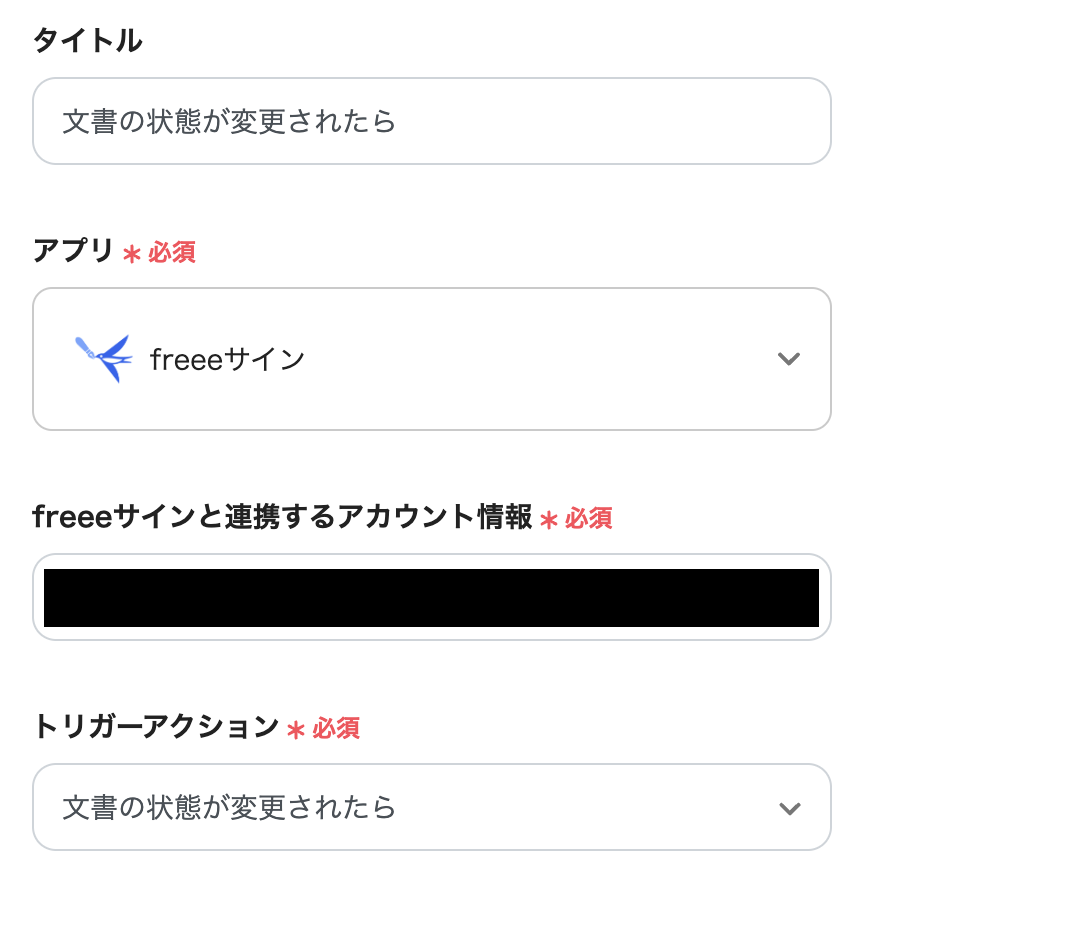Expand the アプリ dropdown chevron
1088x942 pixels.
pyautogui.click(x=789, y=359)
